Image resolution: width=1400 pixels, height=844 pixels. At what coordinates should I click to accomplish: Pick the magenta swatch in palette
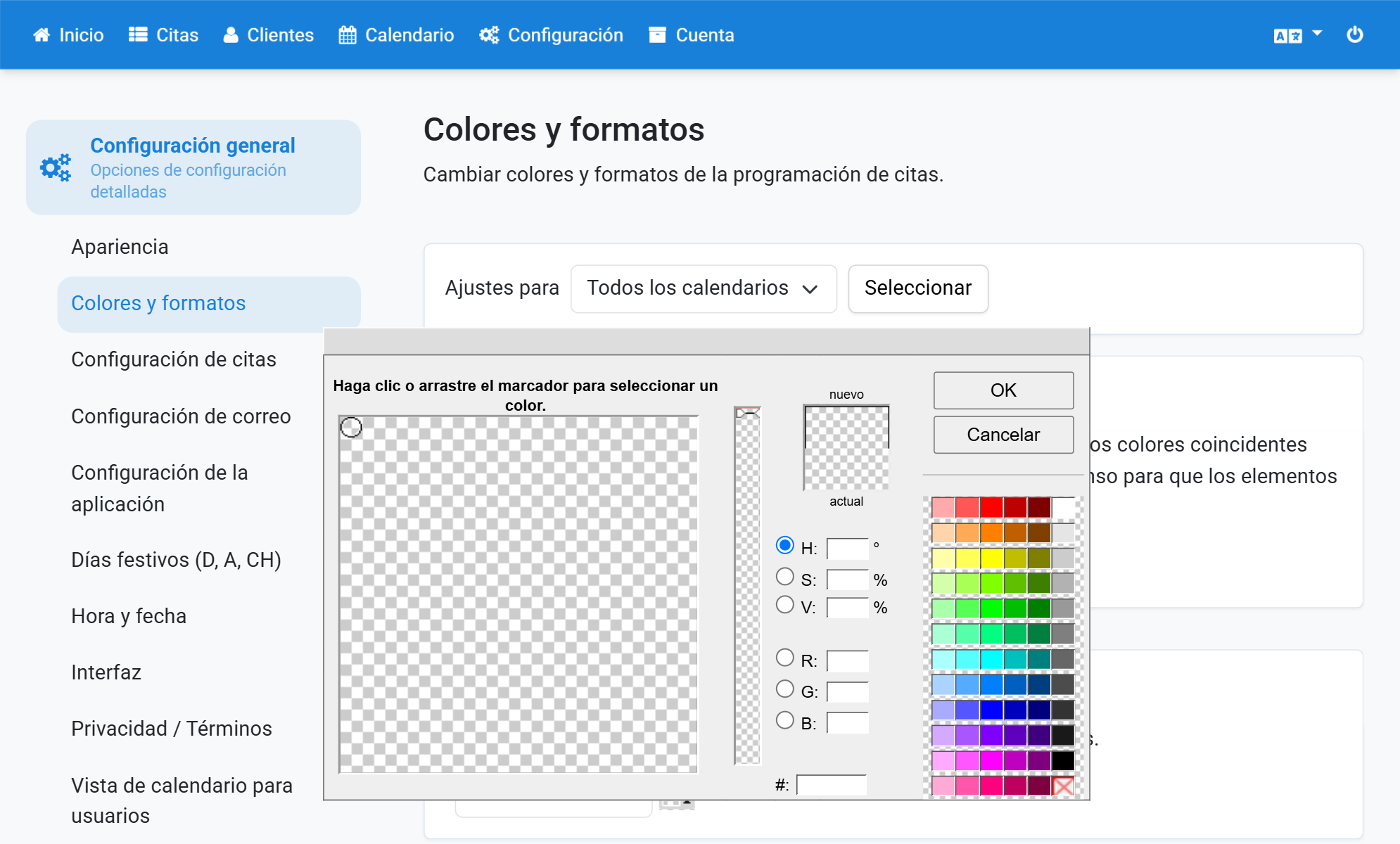pos(991,761)
